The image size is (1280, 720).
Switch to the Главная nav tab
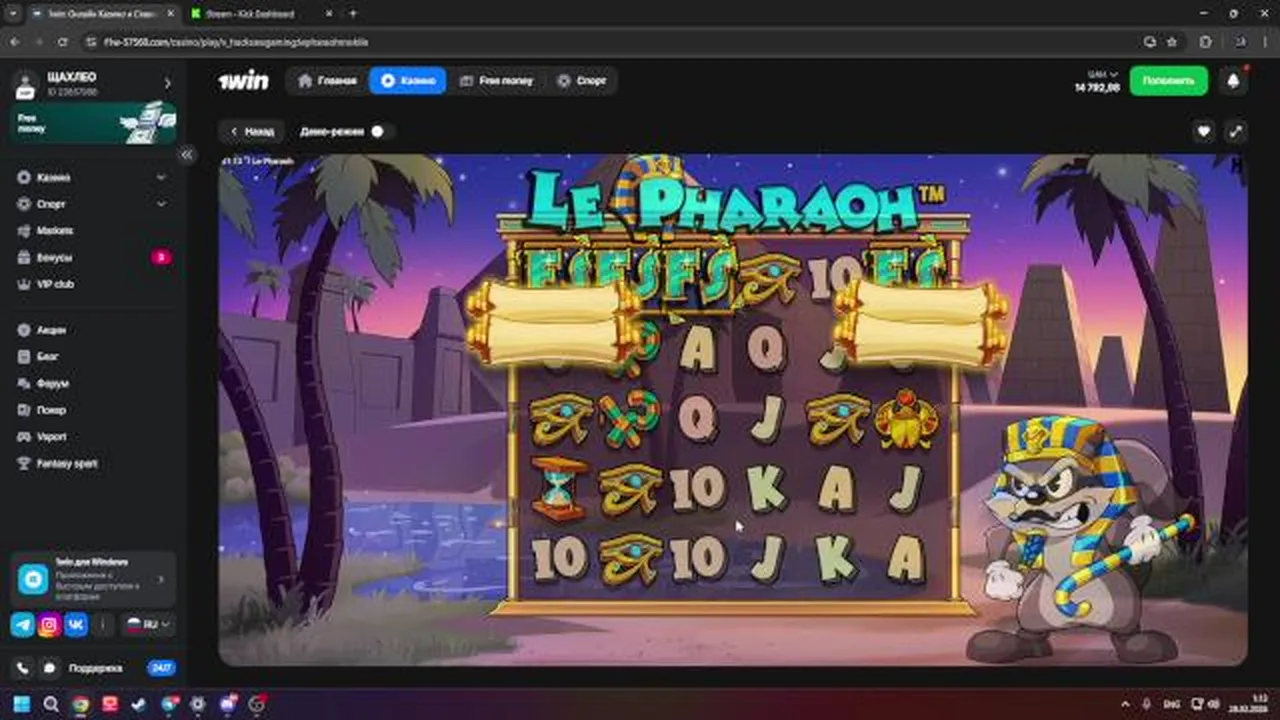click(x=327, y=81)
